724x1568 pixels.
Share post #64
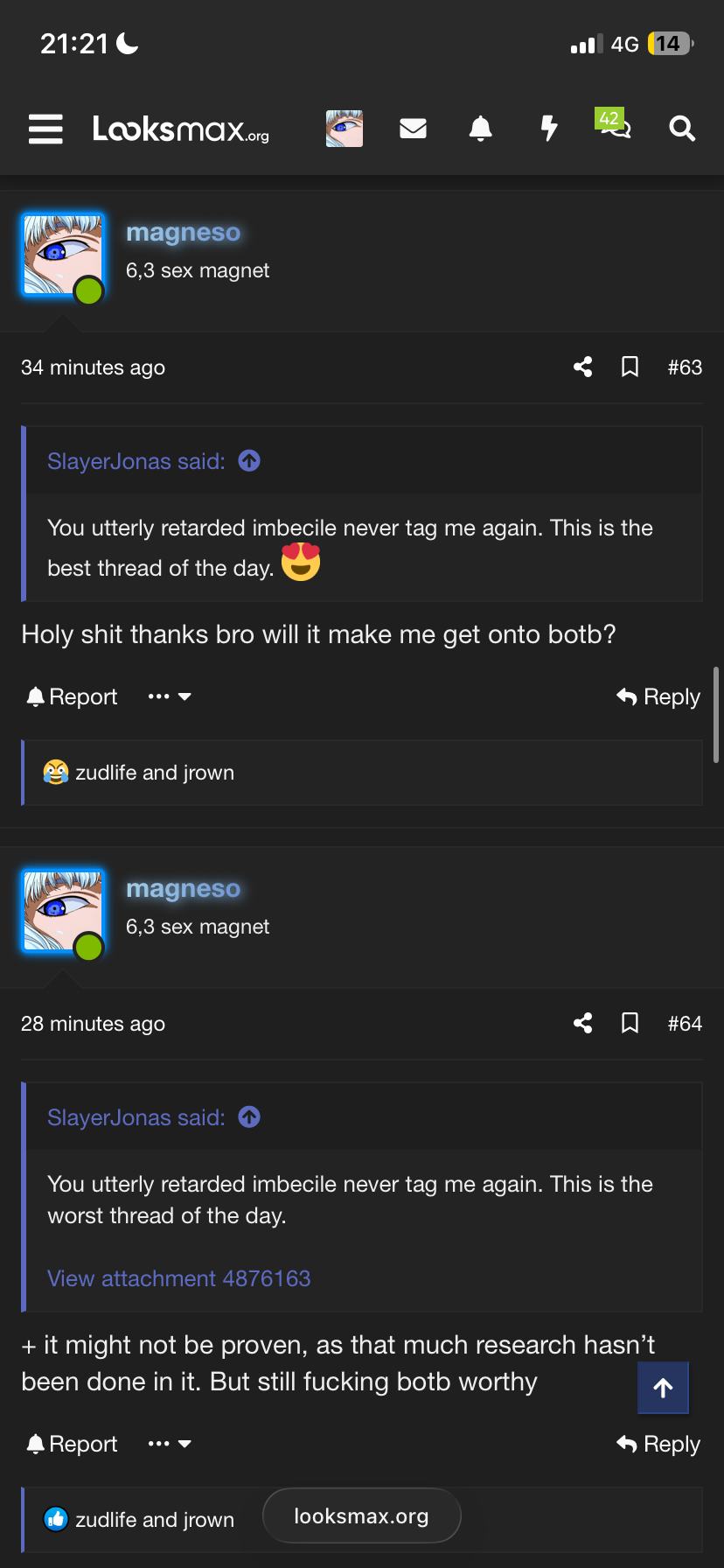point(583,1023)
